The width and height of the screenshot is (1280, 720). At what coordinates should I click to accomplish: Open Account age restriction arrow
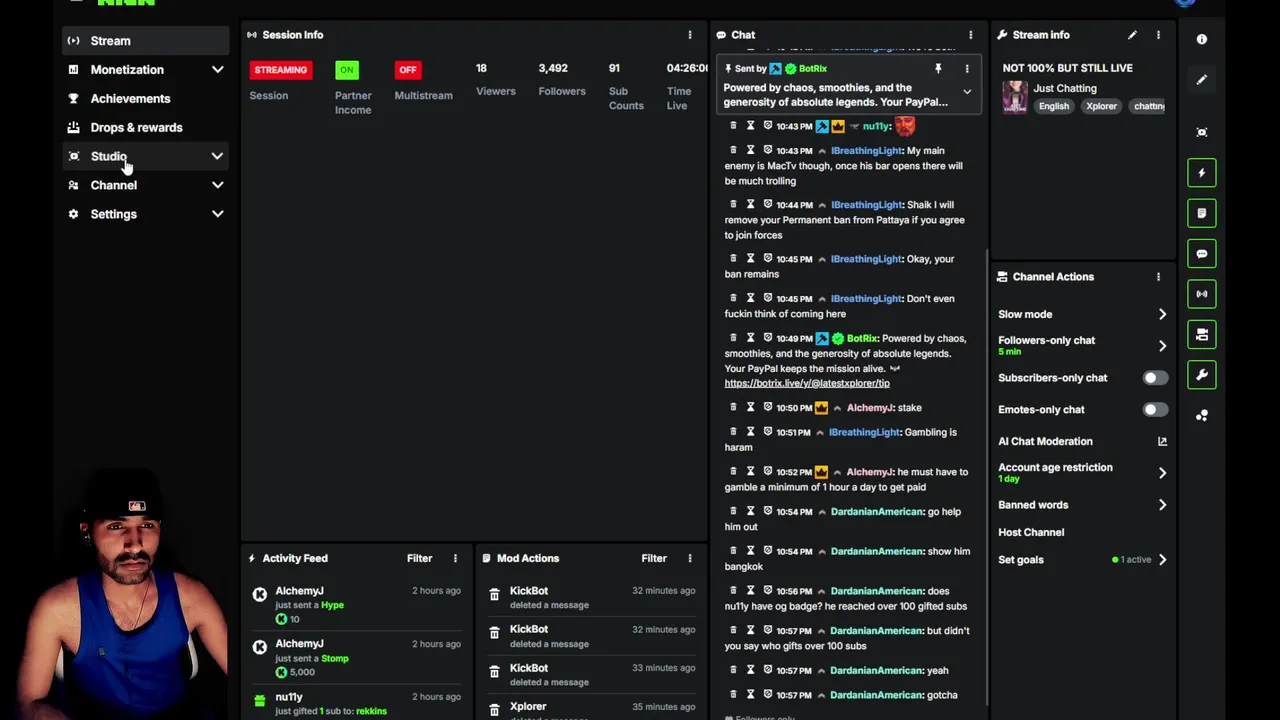tap(1162, 473)
